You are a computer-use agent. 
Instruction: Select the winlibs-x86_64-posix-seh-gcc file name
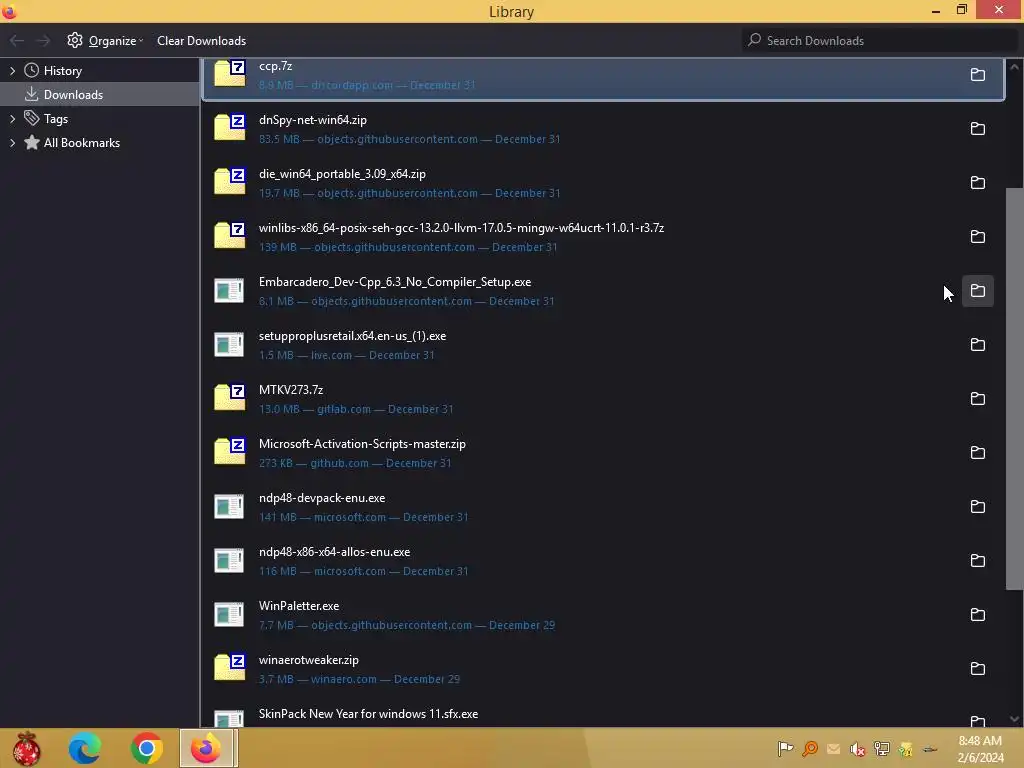461,228
